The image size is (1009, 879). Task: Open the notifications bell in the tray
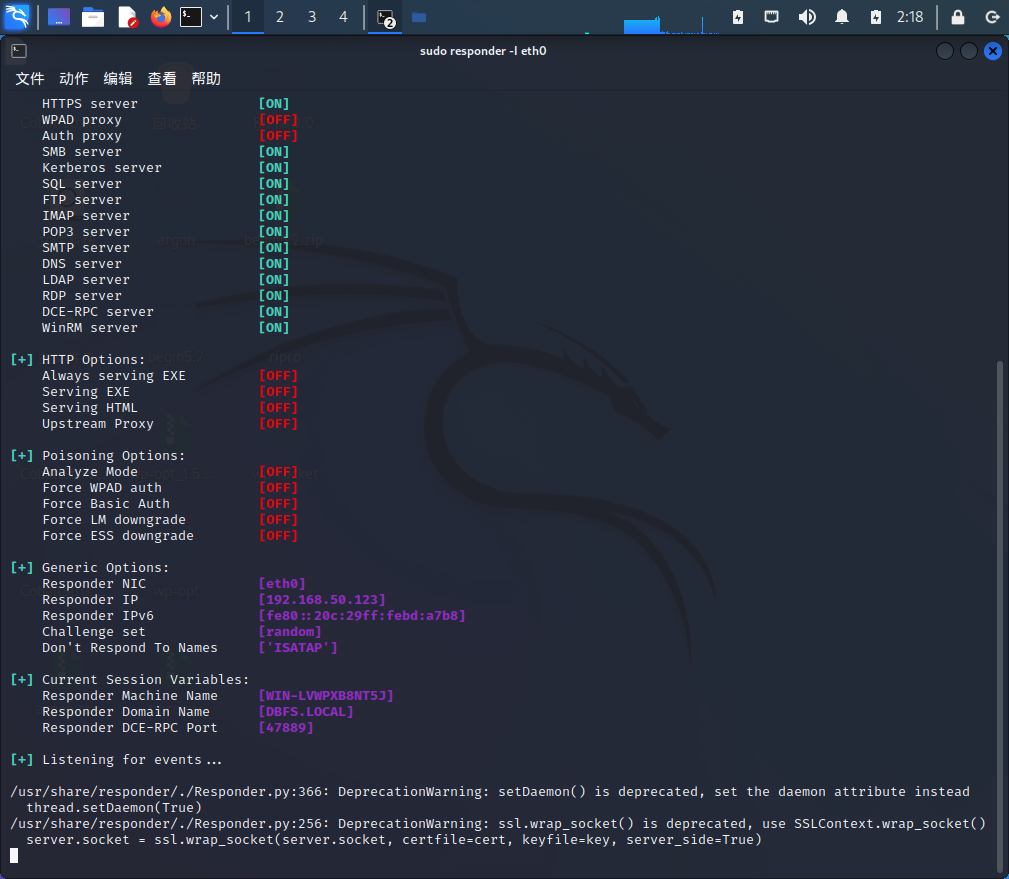tap(842, 17)
